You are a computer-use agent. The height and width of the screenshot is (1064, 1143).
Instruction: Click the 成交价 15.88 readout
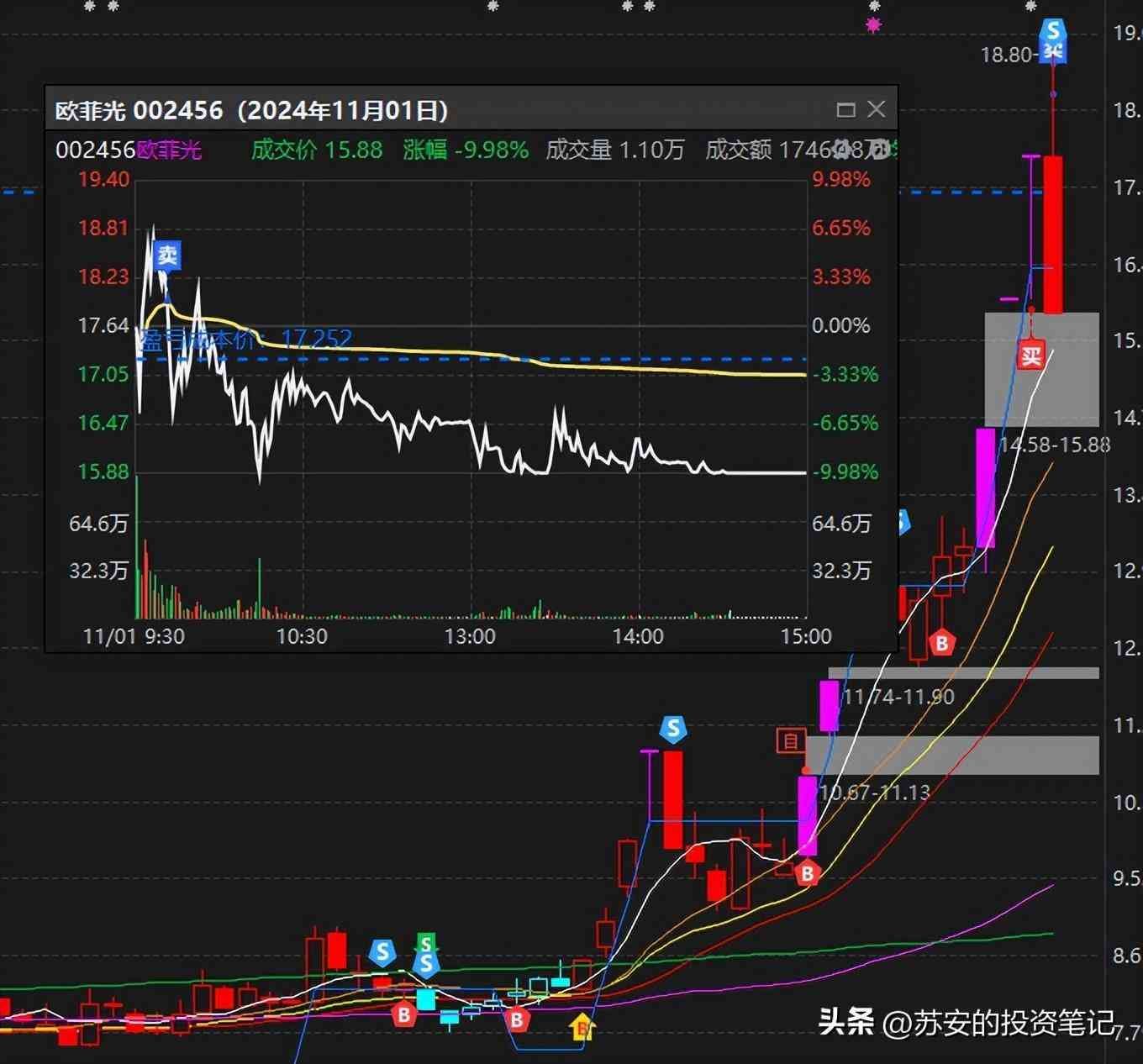[317, 150]
